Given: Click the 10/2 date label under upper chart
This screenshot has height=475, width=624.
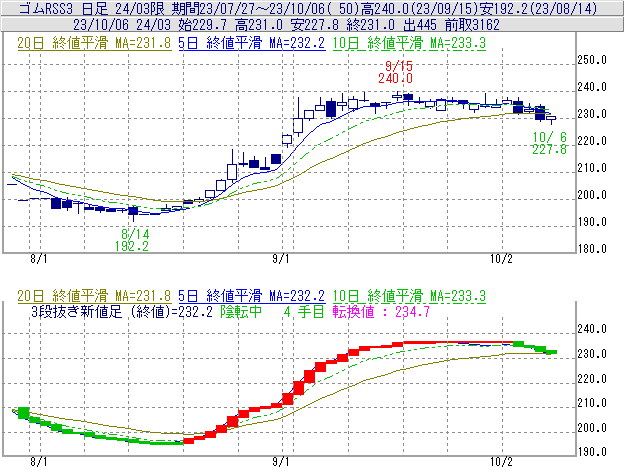Looking at the screenshot, I should [501, 259].
